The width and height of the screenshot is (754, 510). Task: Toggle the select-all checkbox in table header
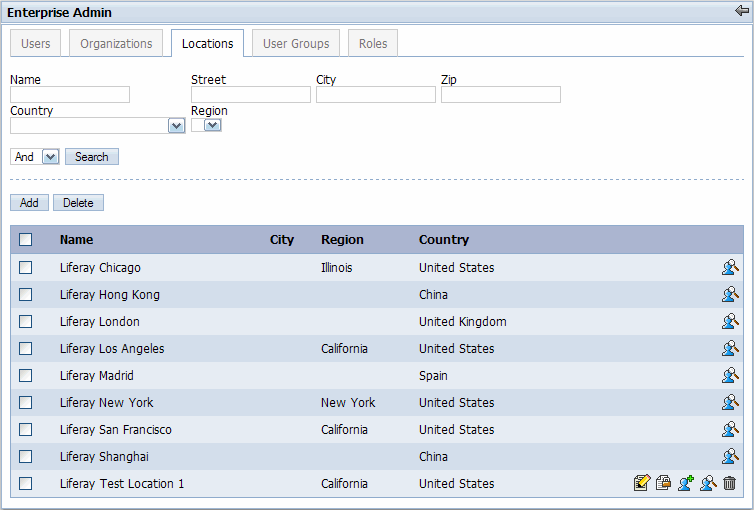(25, 239)
